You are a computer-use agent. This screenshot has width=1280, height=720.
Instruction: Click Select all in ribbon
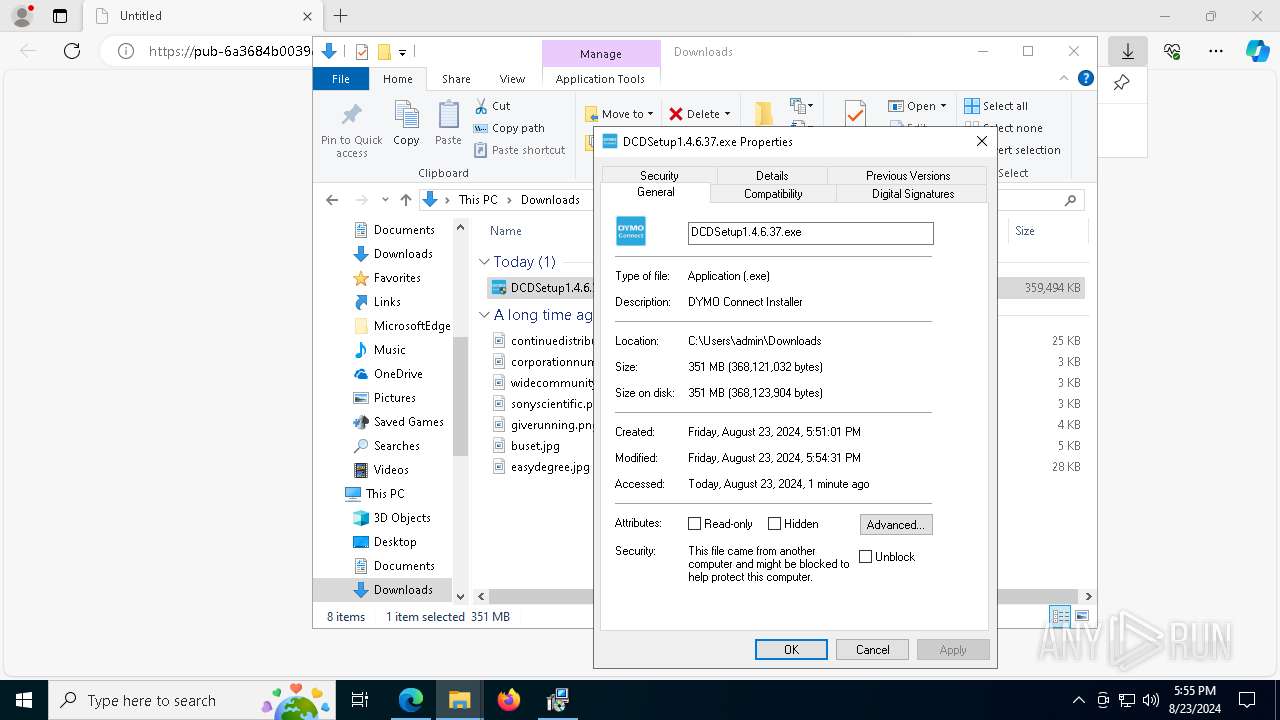pos(996,106)
